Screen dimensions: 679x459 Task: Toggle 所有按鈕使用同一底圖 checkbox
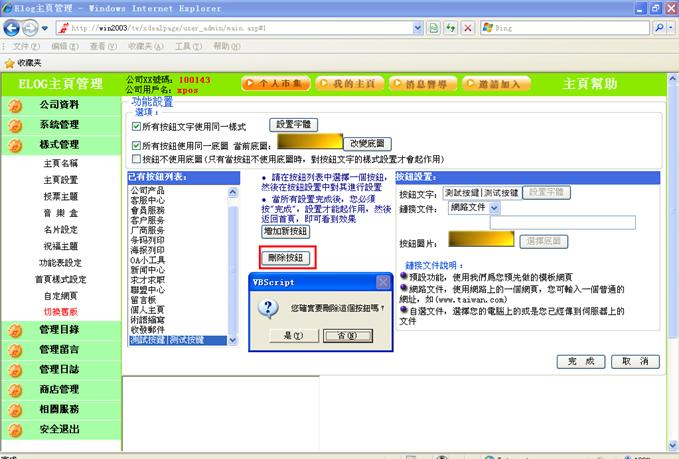pos(137,145)
